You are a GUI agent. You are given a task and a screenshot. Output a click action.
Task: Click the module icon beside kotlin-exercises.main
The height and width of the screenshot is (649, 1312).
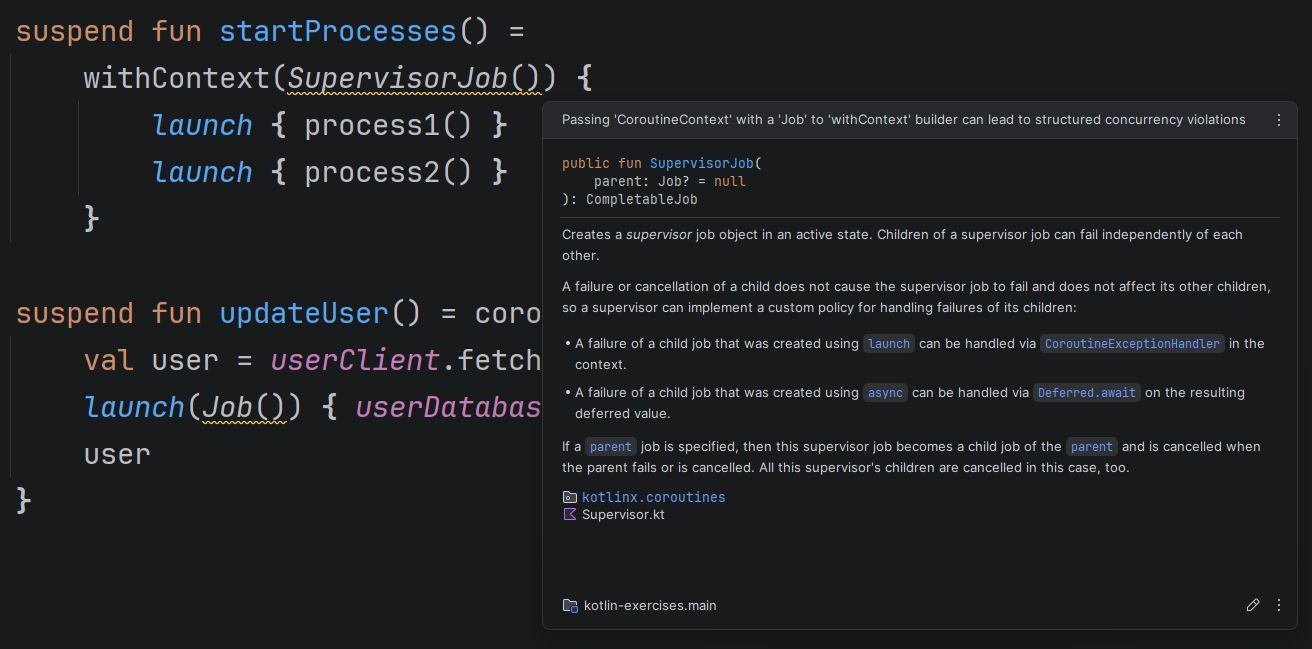pyautogui.click(x=570, y=605)
